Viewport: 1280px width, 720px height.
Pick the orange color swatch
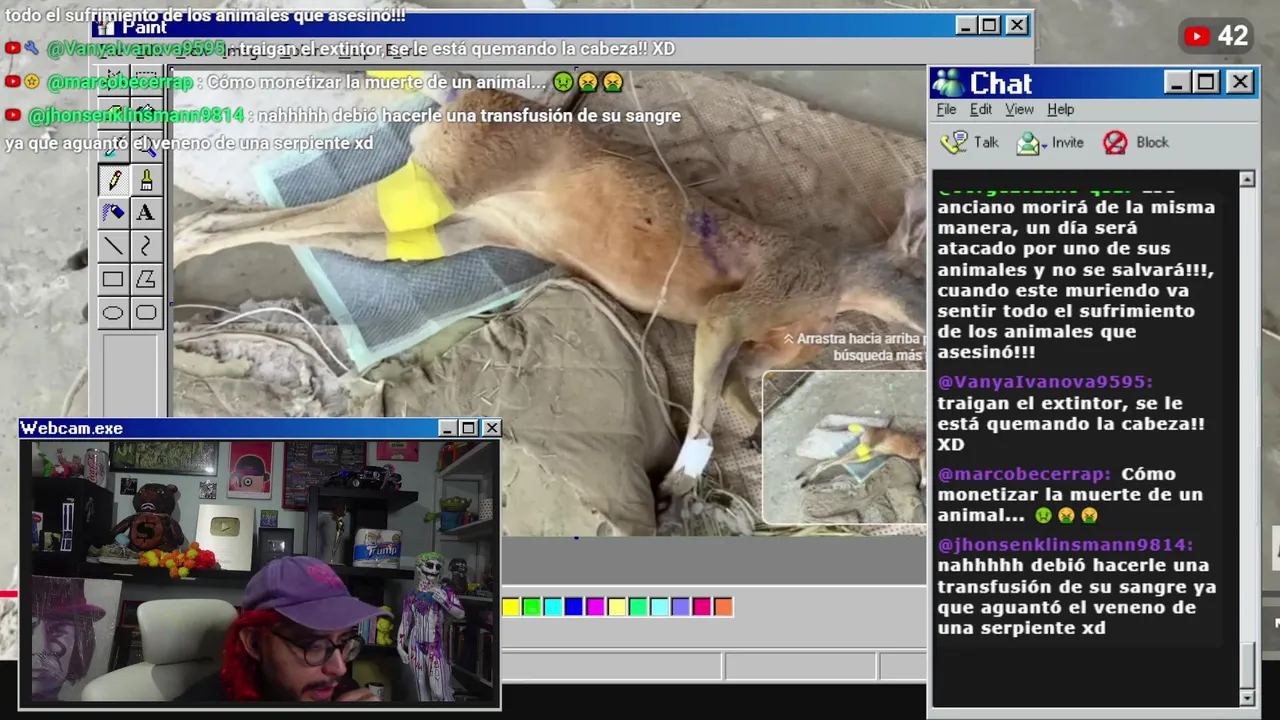point(723,606)
